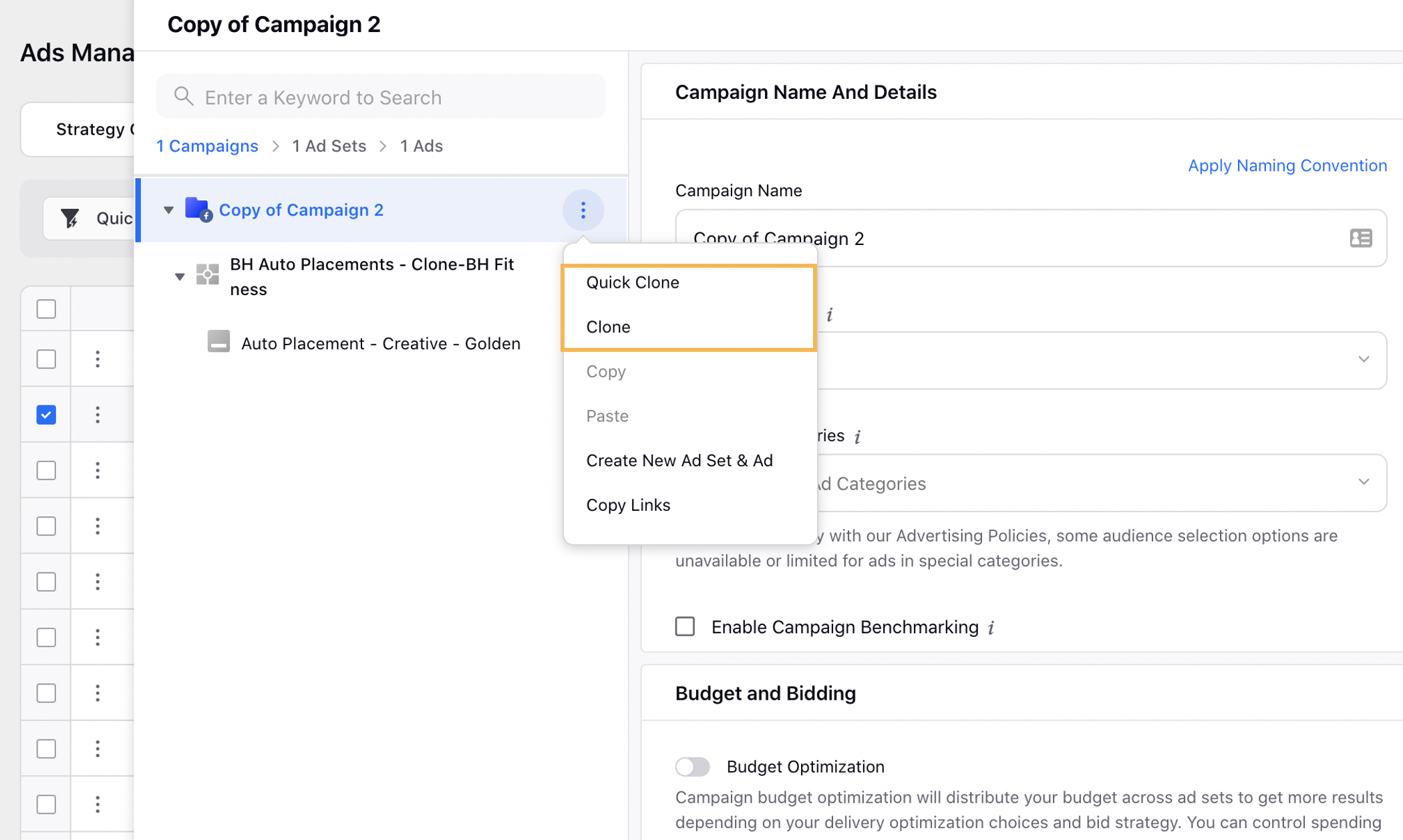Select Clone from the context menu
Image resolution: width=1403 pixels, height=840 pixels.
[608, 326]
